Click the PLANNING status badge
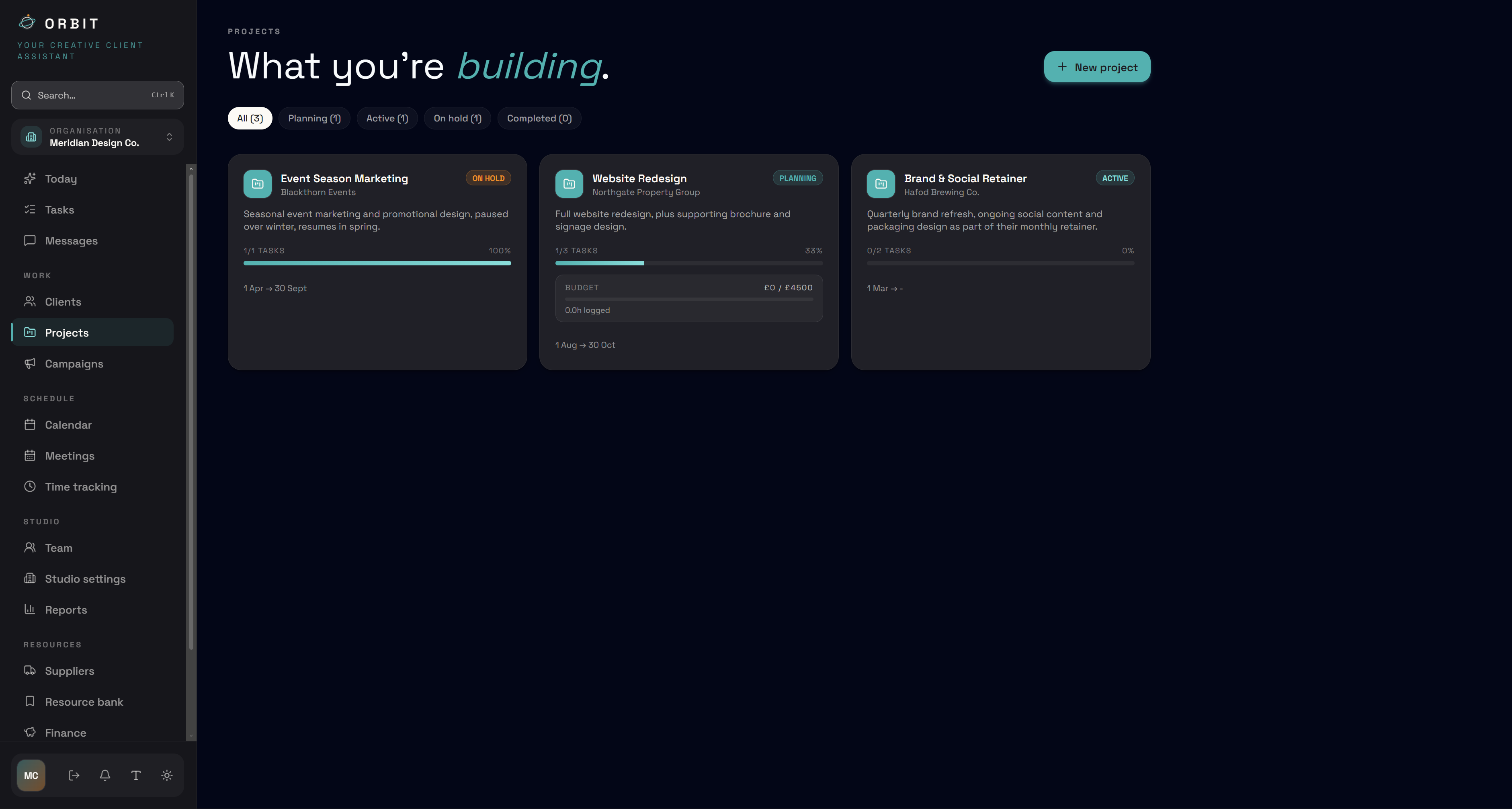 click(798, 178)
